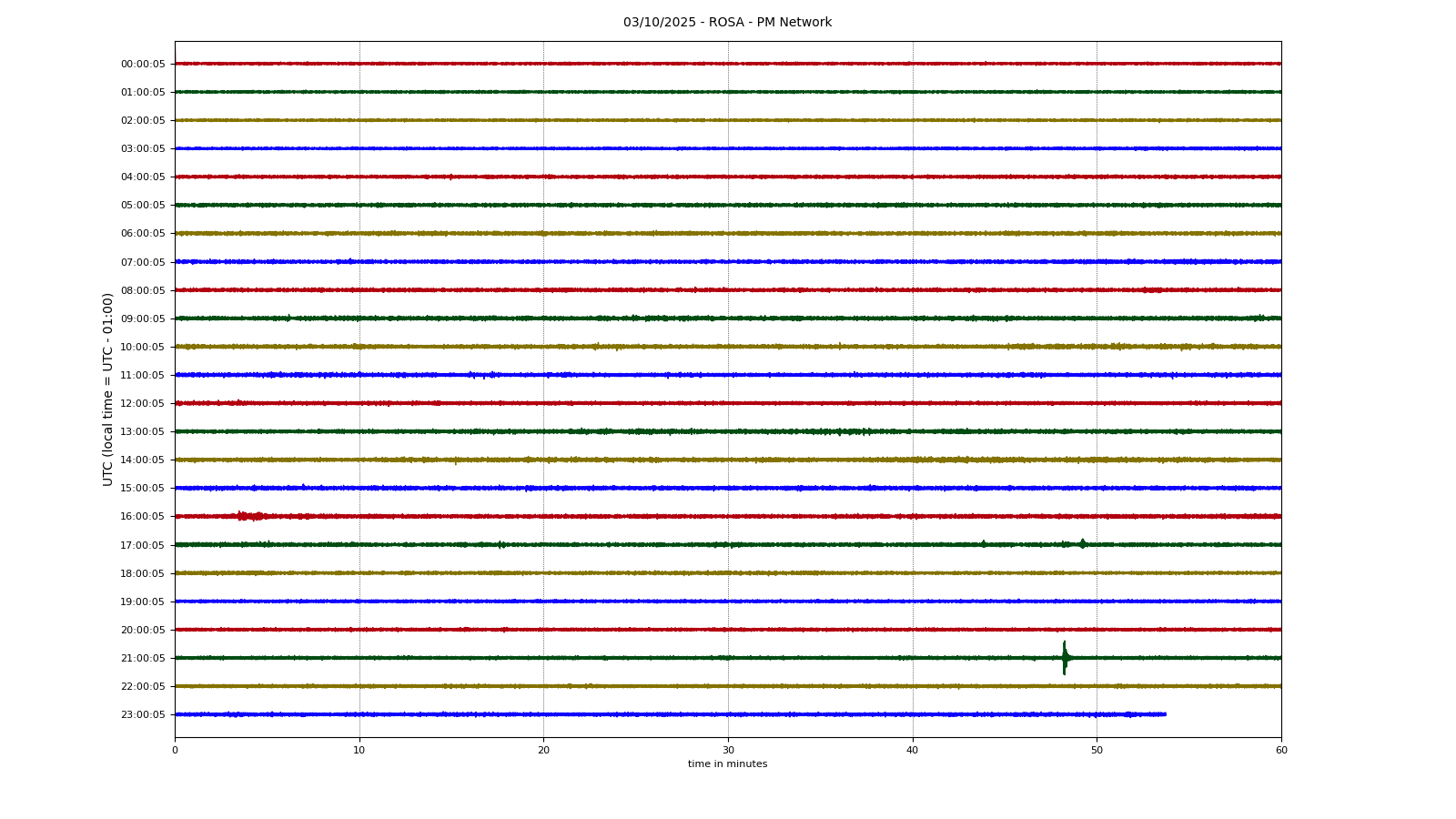1456x819 pixels.
Task: Click the plot title "03/10/2025 - ROSA - PM Network"
Action: pyautogui.click(x=727, y=22)
